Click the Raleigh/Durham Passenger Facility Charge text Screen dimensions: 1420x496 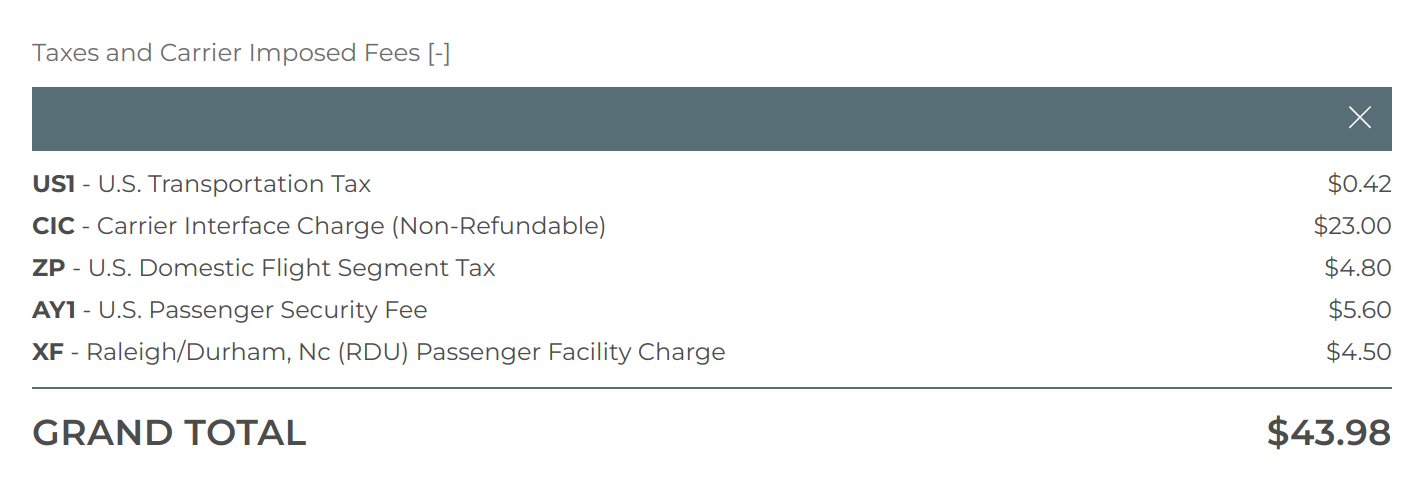(405, 352)
